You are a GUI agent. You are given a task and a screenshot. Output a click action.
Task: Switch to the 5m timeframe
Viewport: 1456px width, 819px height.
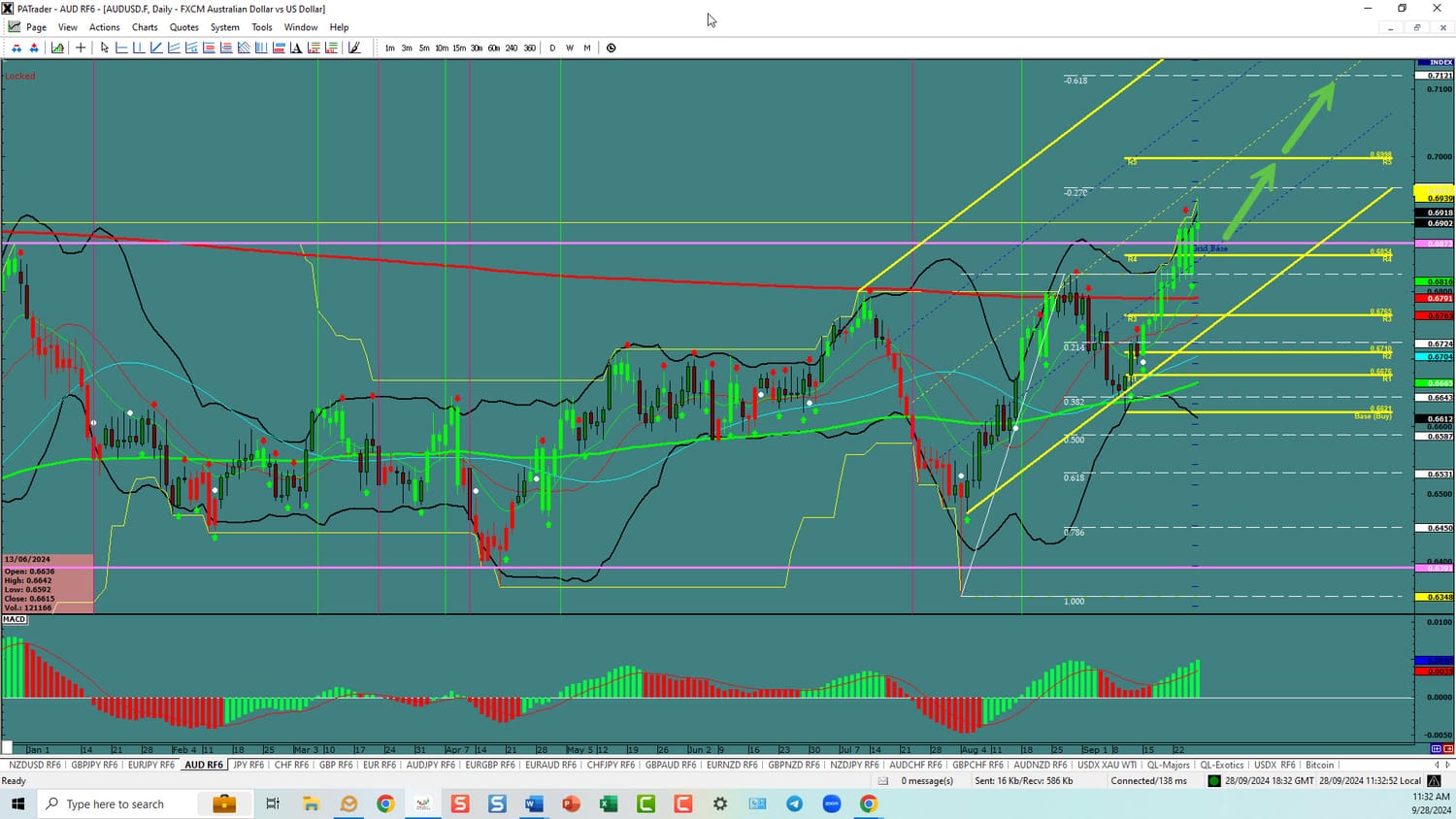click(x=424, y=48)
